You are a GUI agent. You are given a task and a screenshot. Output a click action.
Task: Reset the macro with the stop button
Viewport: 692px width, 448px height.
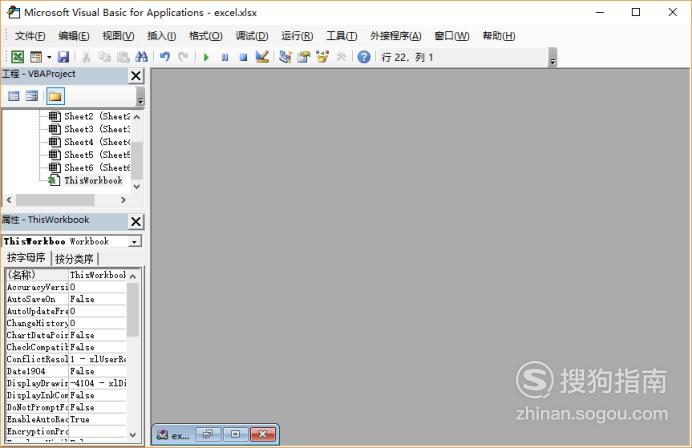pyautogui.click(x=243, y=57)
